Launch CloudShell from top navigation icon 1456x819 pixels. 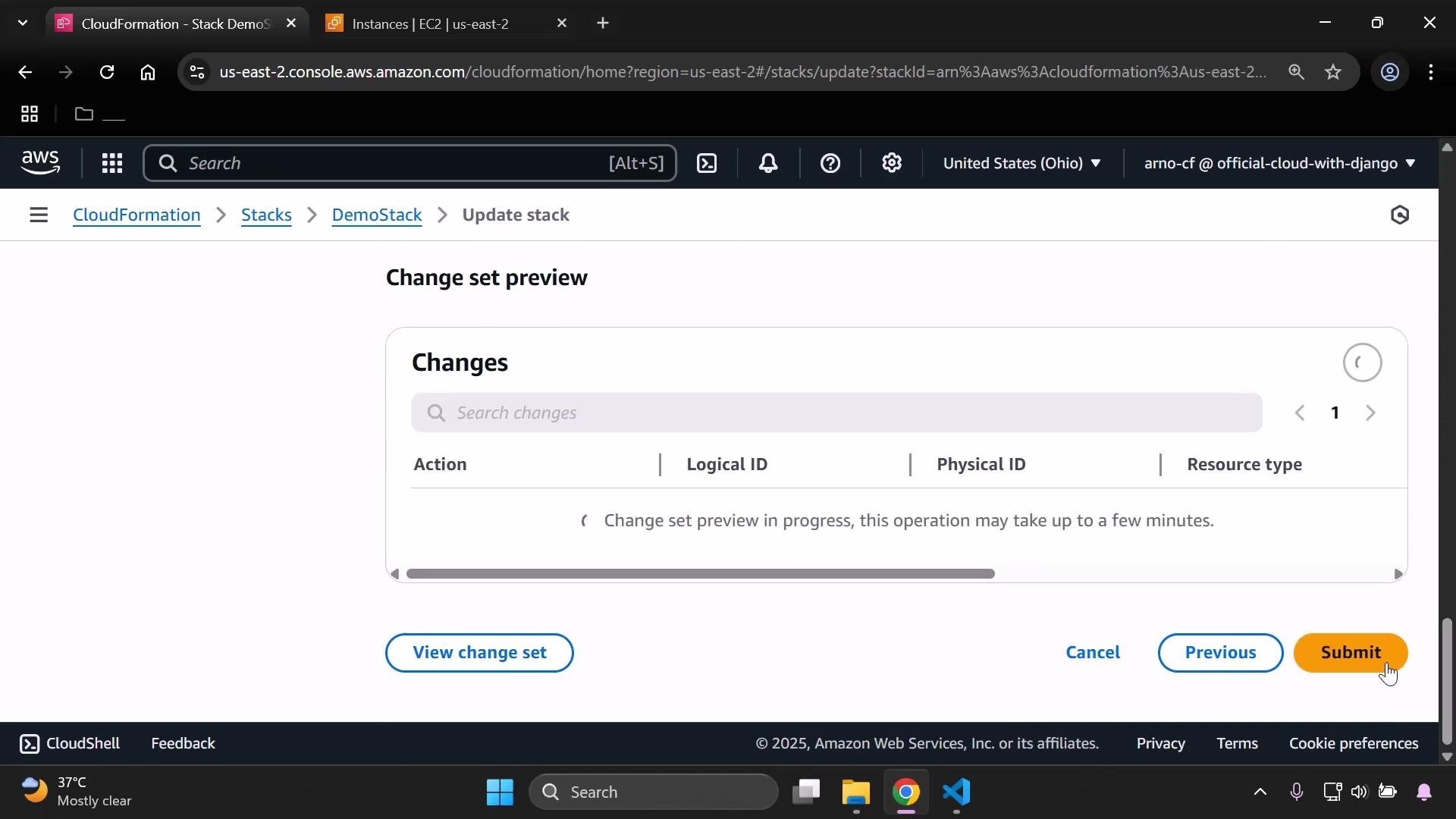pyautogui.click(x=707, y=164)
